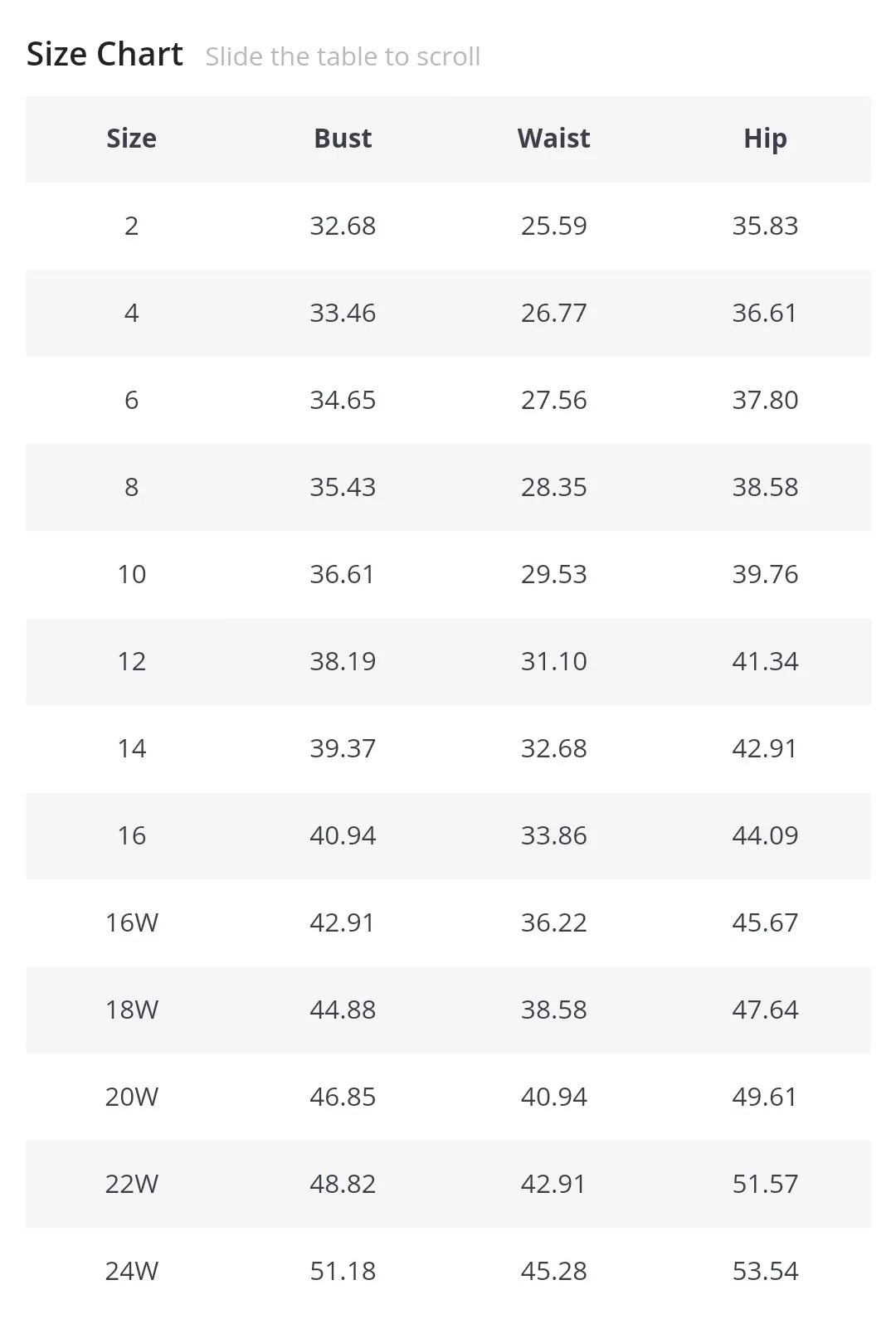The height and width of the screenshot is (1319, 896).
Task: Select size 16W row label
Action: click(x=131, y=922)
